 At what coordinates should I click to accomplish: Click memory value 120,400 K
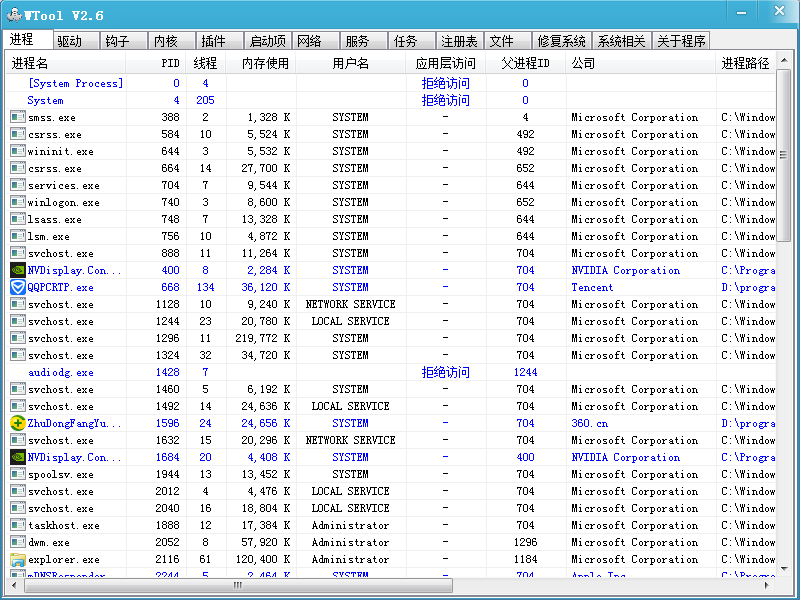pyautogui.click(x=263, y=560)
